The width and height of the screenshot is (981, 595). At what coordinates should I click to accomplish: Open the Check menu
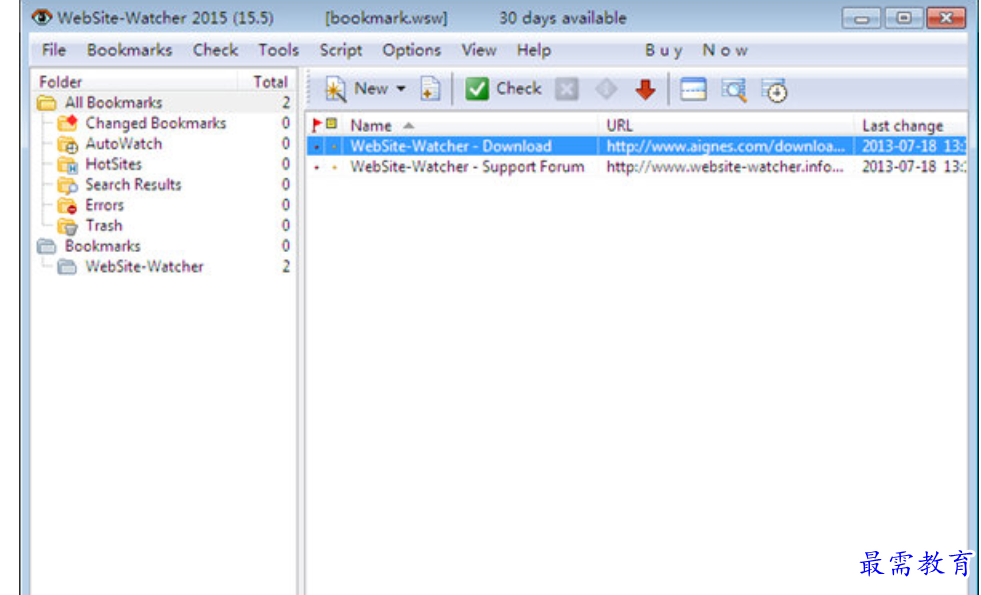tap(215, 50)
